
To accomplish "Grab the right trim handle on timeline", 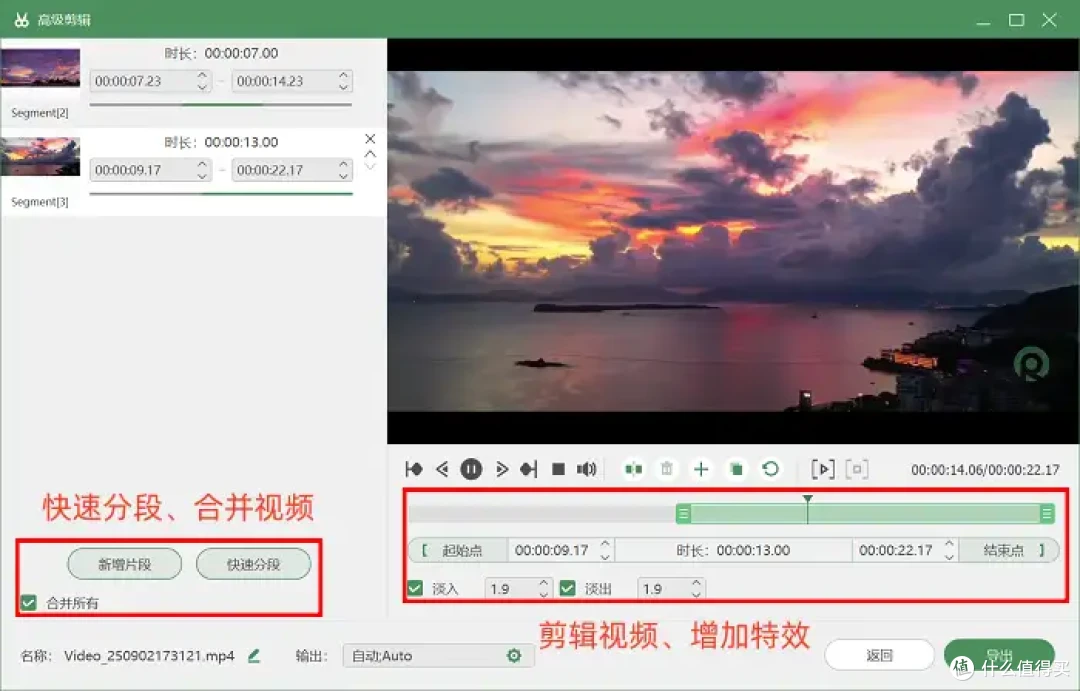I will point(1047,513).
